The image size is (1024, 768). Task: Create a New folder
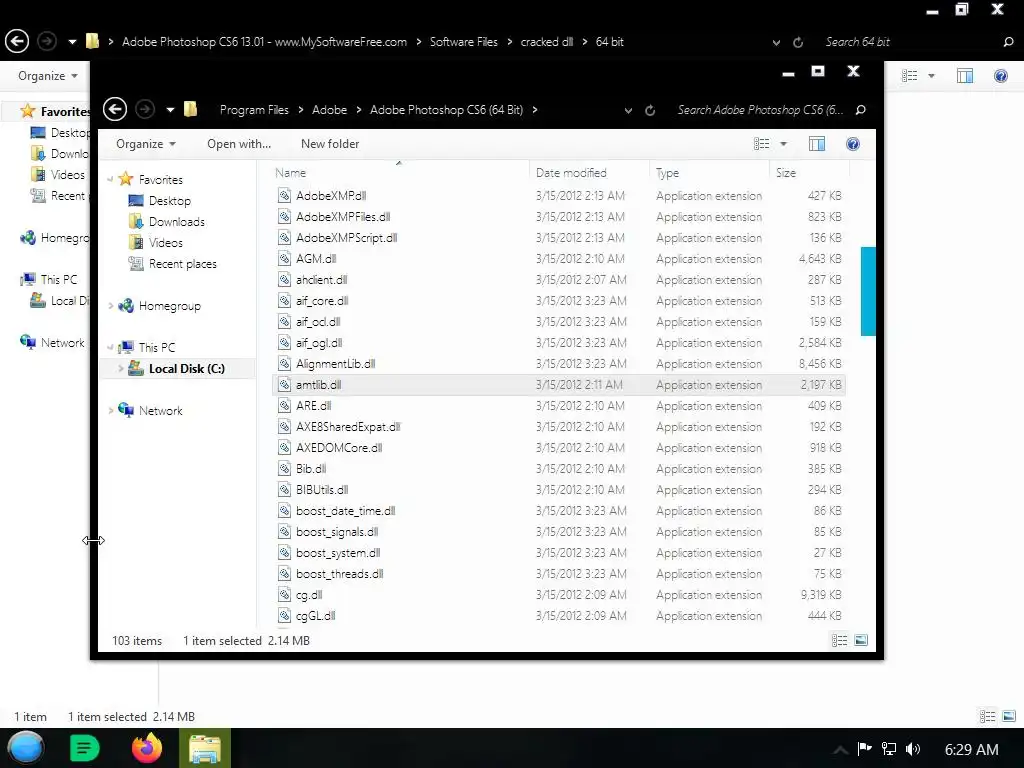pyautogui.click(x=330, y=144)
